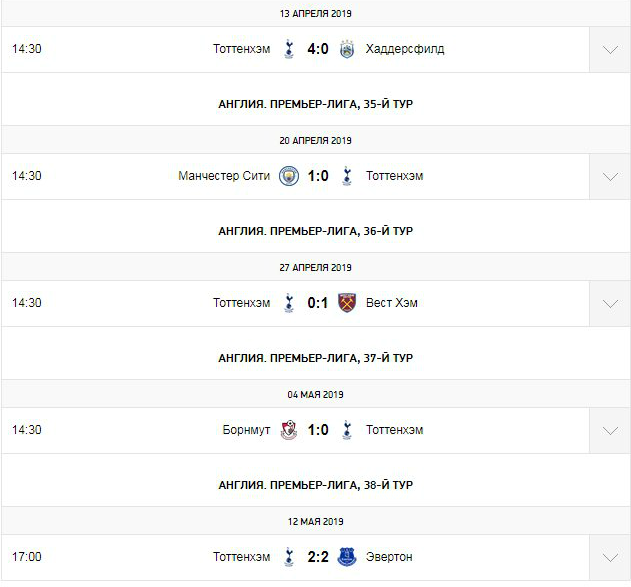Click the Manchester City club crest

point(288,176)
